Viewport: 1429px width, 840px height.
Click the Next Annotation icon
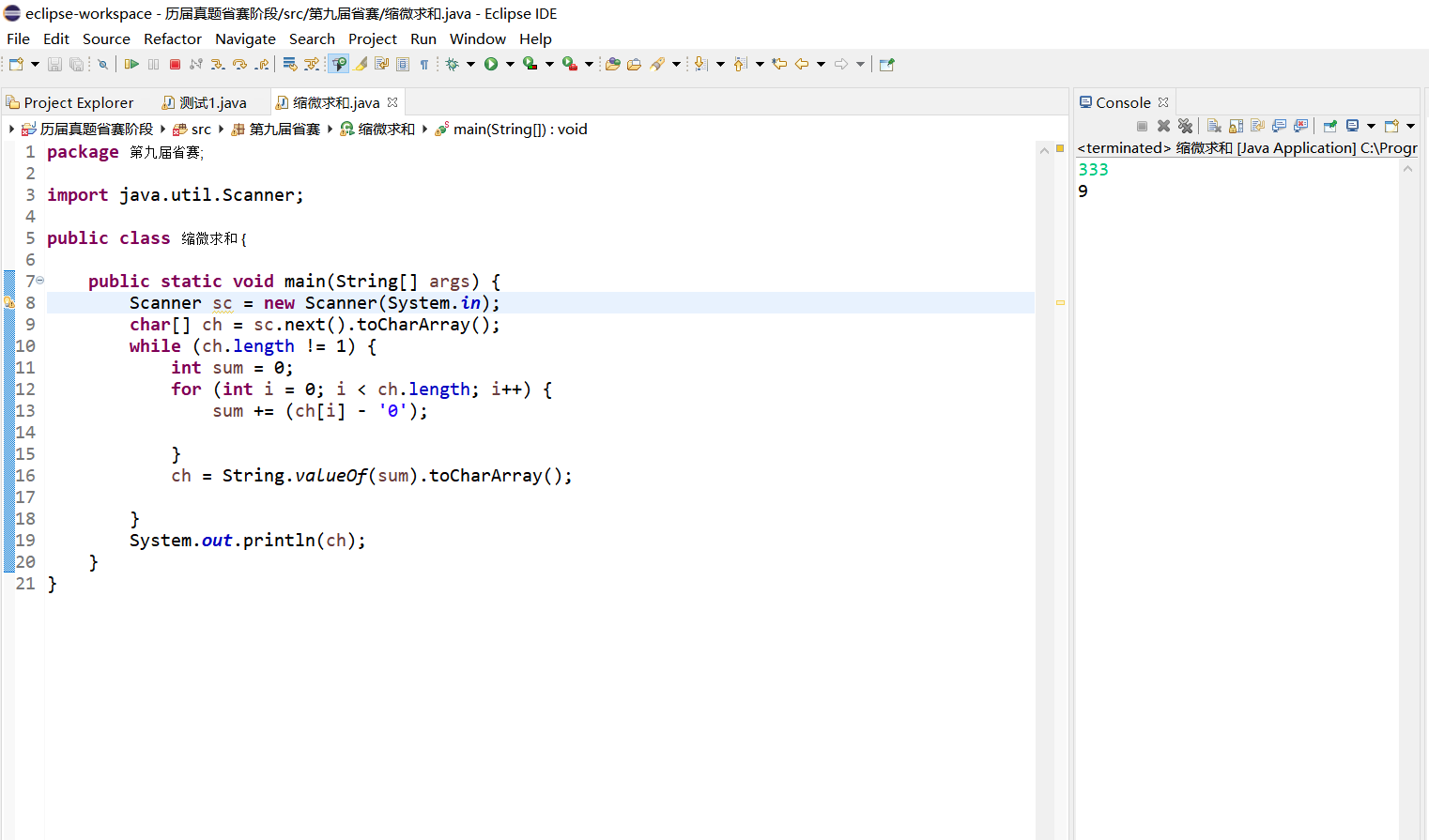coord(700,64)
